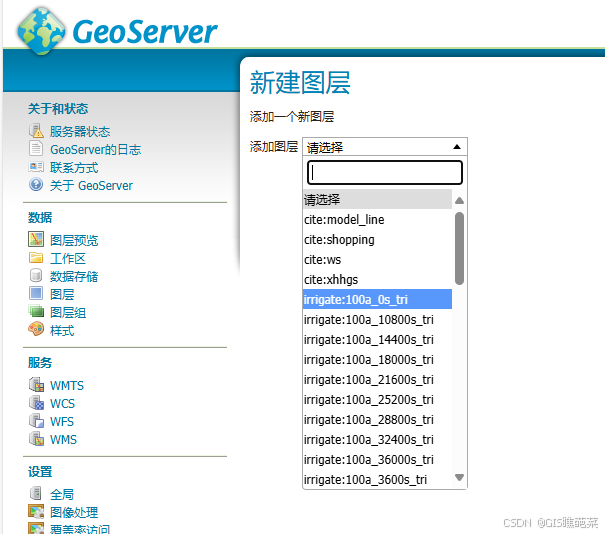
Task: Click the WMTS service icon
Action: pyautogui.click(x=37, y=385)
